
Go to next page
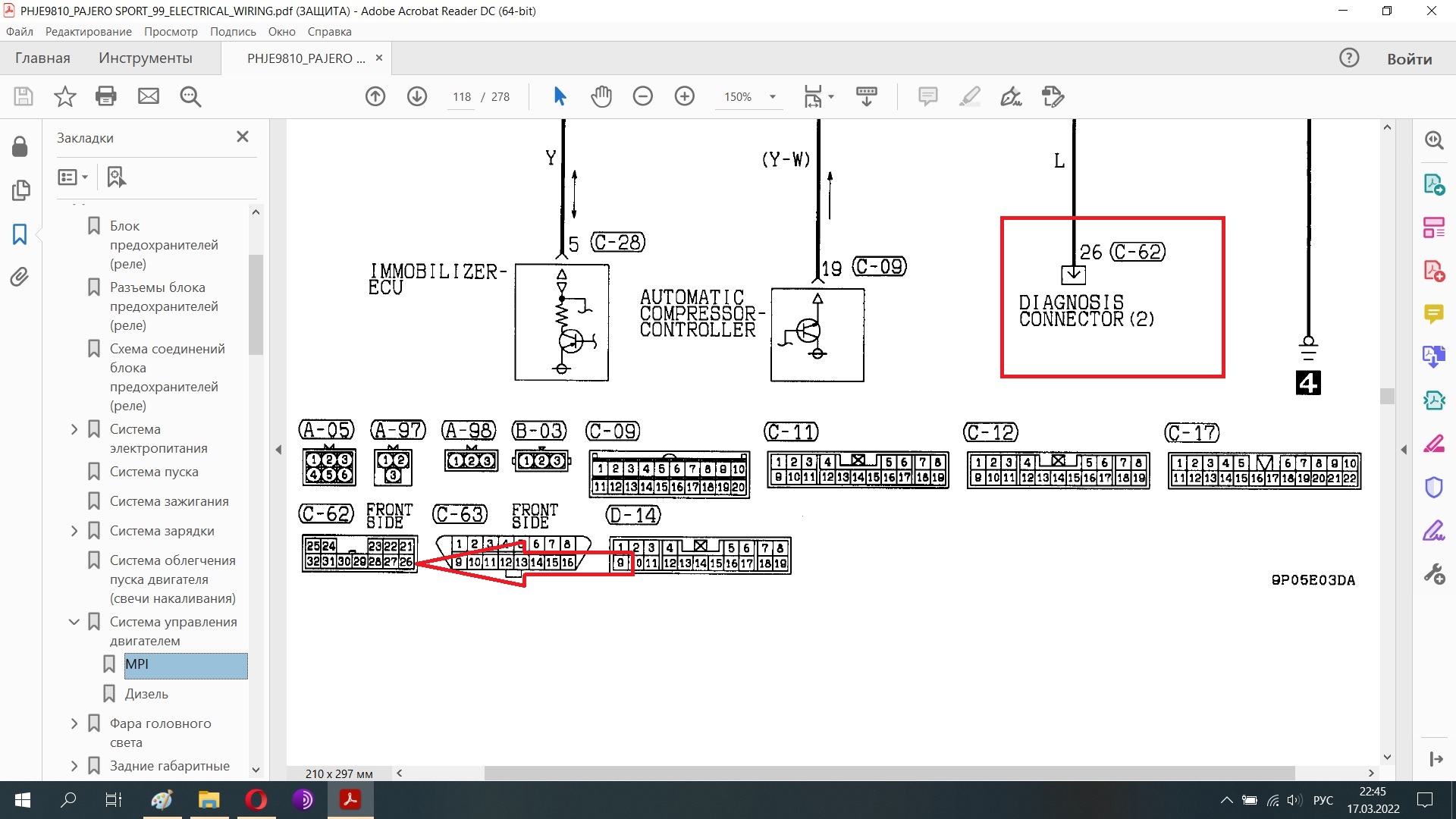tap(417, 96)
